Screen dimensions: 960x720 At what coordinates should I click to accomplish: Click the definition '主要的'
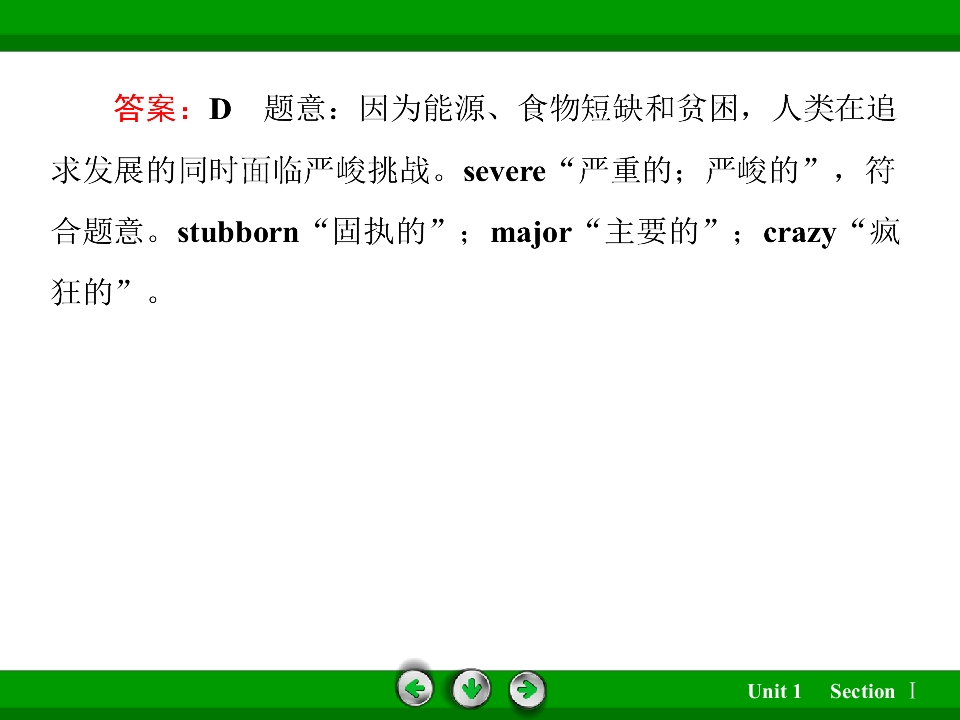tap(652, 231)
